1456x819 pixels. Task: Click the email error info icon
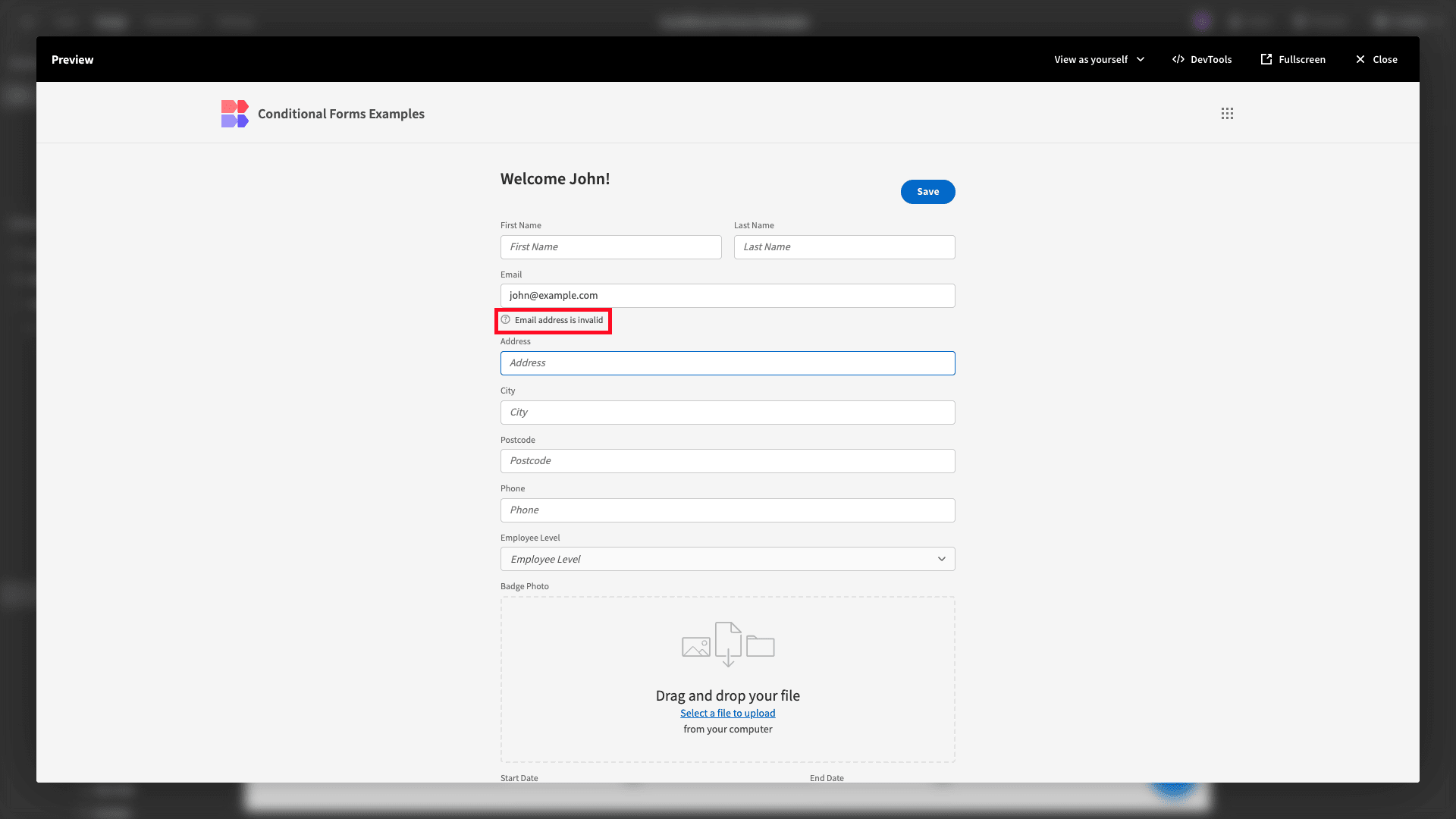(506, 320)
